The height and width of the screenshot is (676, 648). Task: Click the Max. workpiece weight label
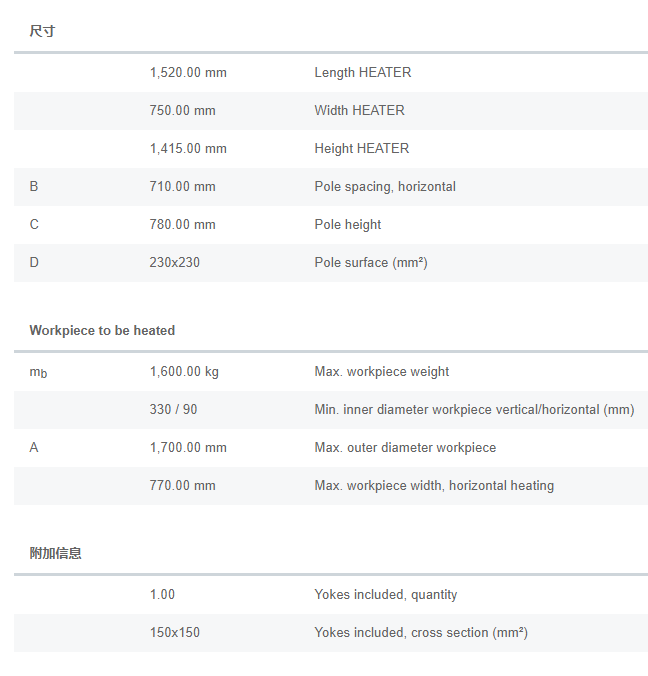pyautogui.click(x=381, y=372)
